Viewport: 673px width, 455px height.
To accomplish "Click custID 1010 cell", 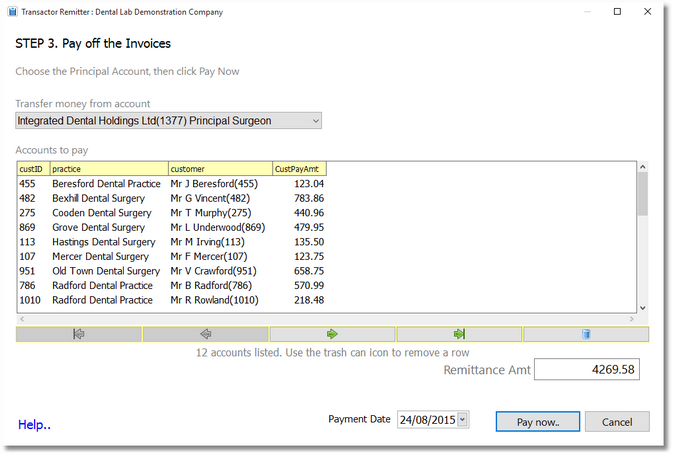I will tap(30, 300).
